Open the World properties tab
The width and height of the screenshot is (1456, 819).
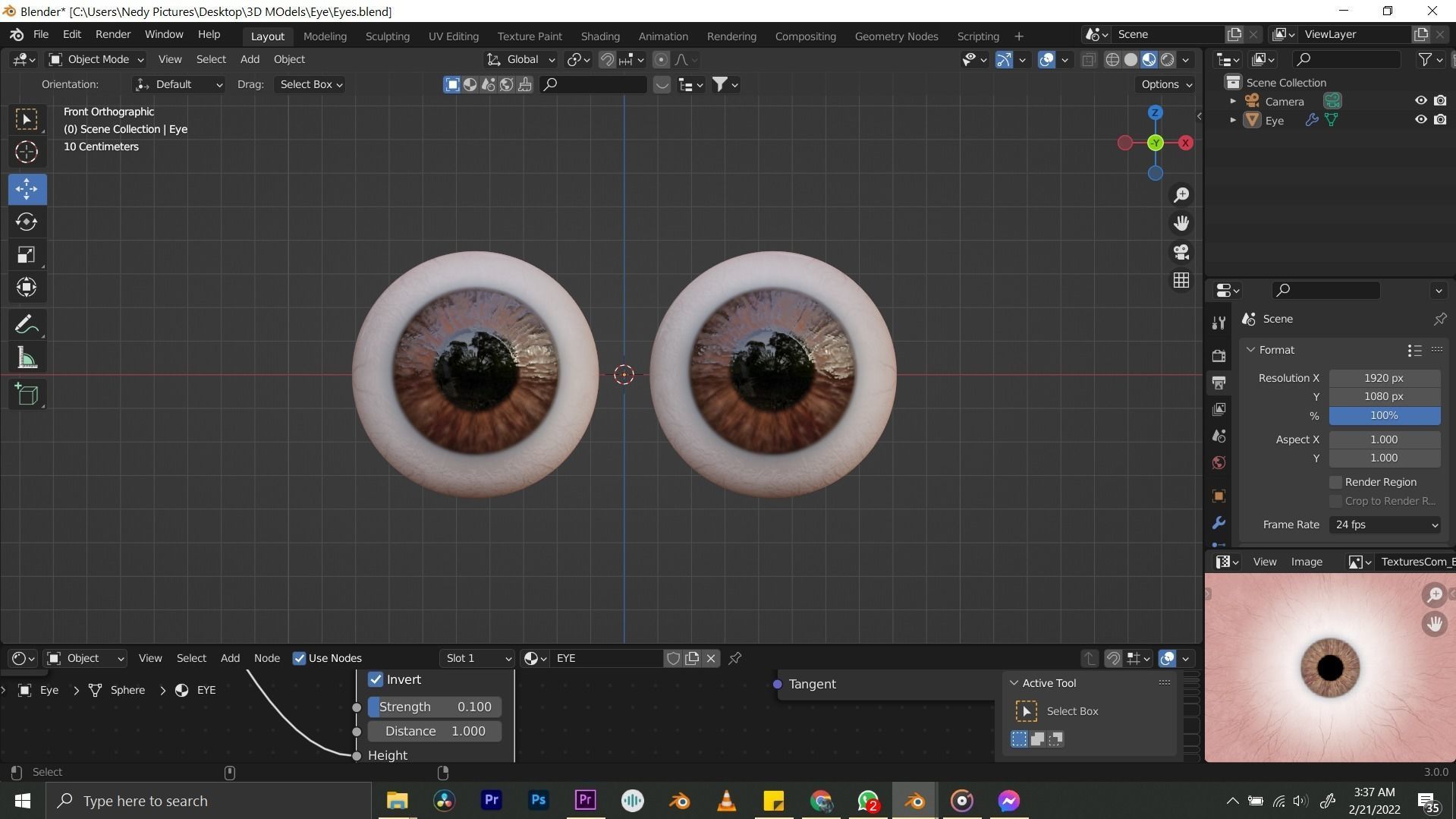(1219, 463)
